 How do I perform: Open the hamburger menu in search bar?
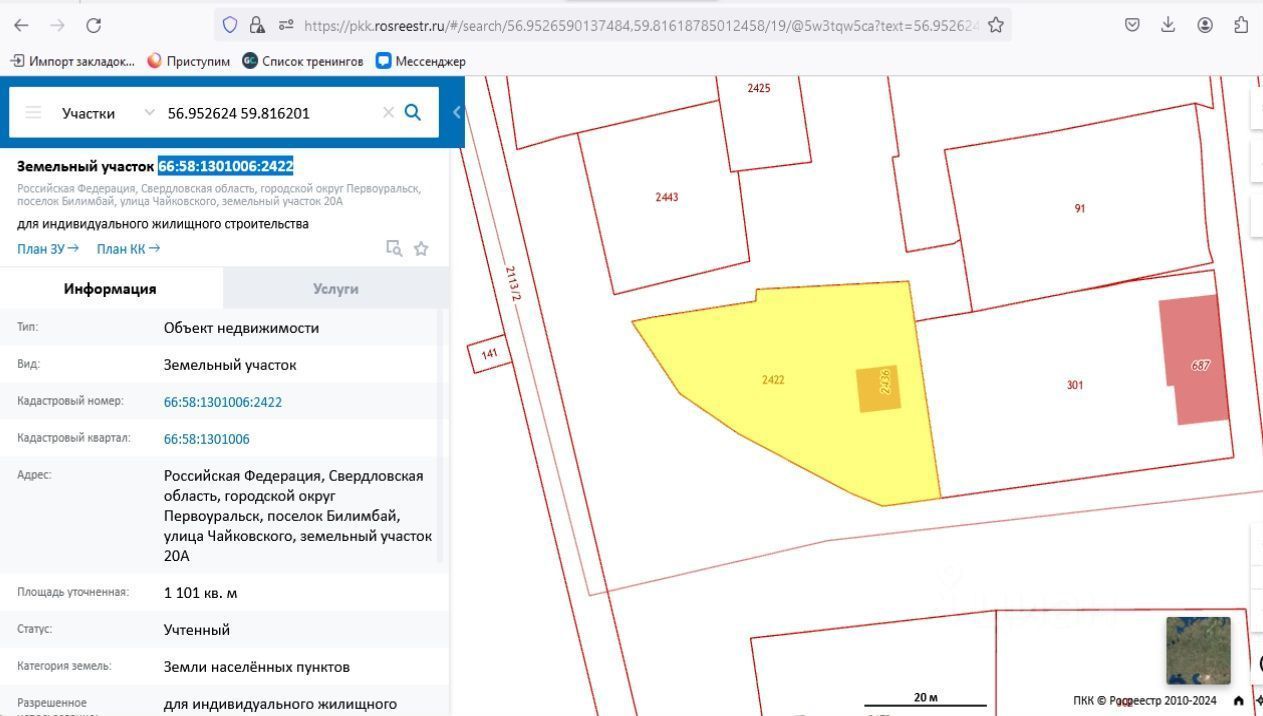click(x=33, y=113)
